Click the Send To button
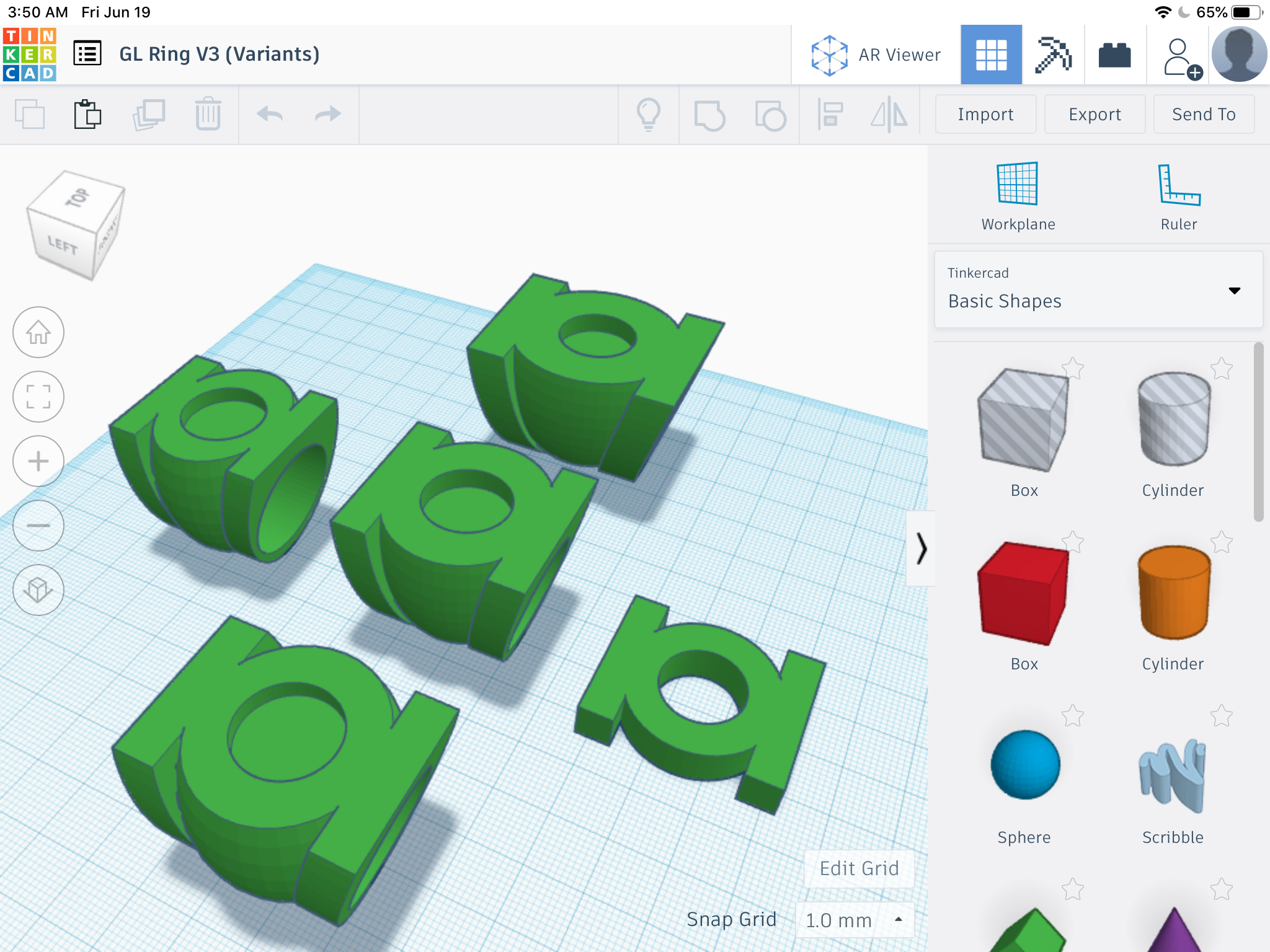 pyautogui.click(x=1204, y=114)
